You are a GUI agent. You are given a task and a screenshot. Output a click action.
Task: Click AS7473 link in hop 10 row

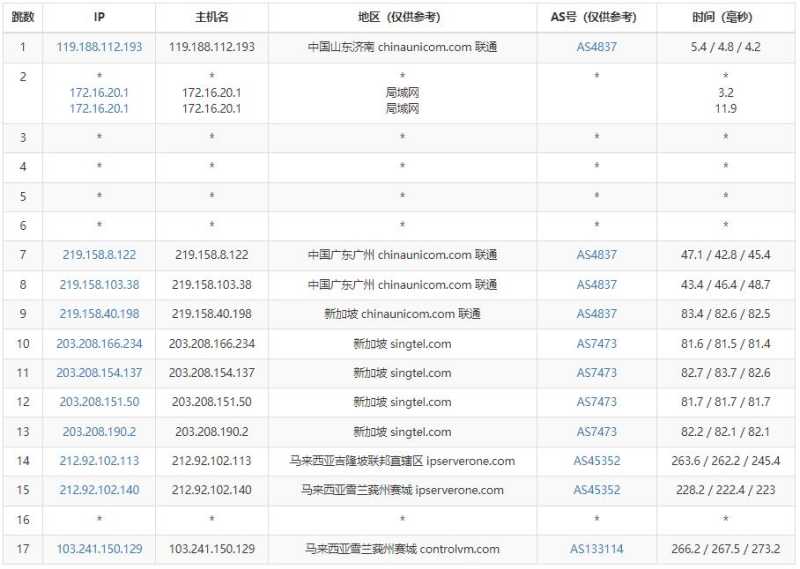coord(596,343)
